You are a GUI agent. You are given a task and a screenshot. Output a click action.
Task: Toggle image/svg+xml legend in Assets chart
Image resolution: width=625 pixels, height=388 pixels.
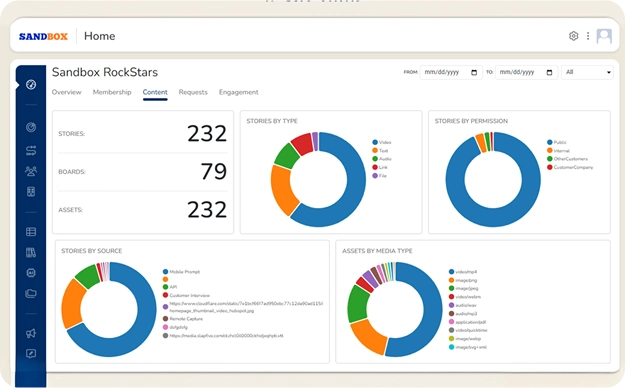[x=468, y=347]
